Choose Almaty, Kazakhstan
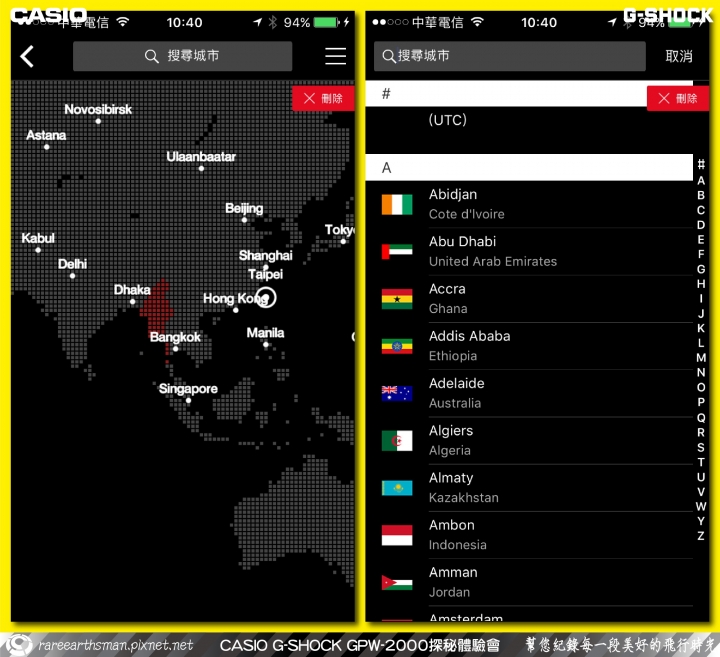720x657 pixels. [529, 488]
